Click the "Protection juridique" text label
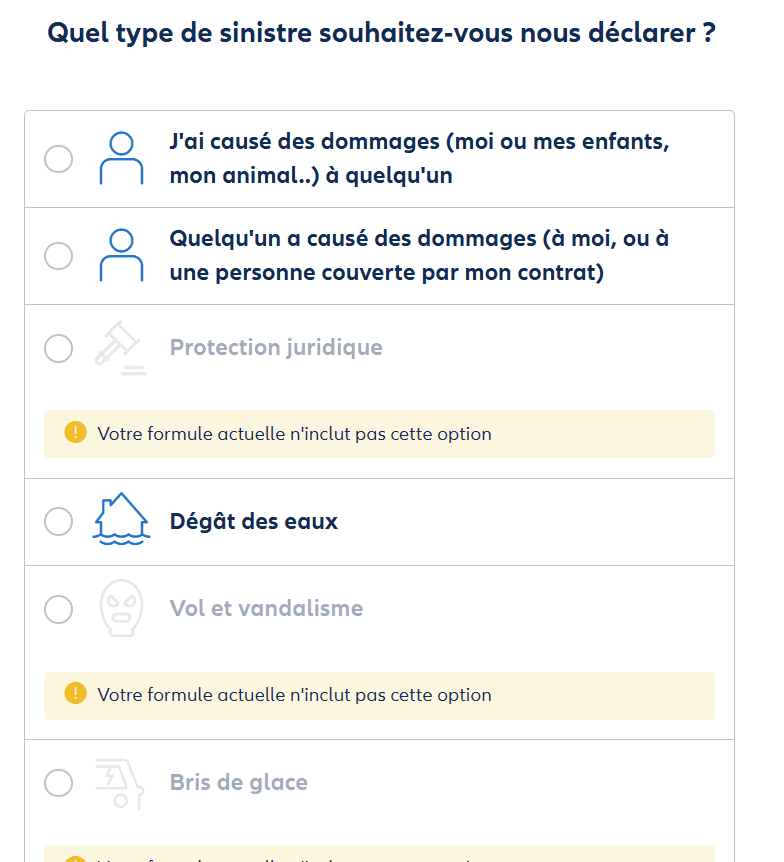 click(276, 347)
